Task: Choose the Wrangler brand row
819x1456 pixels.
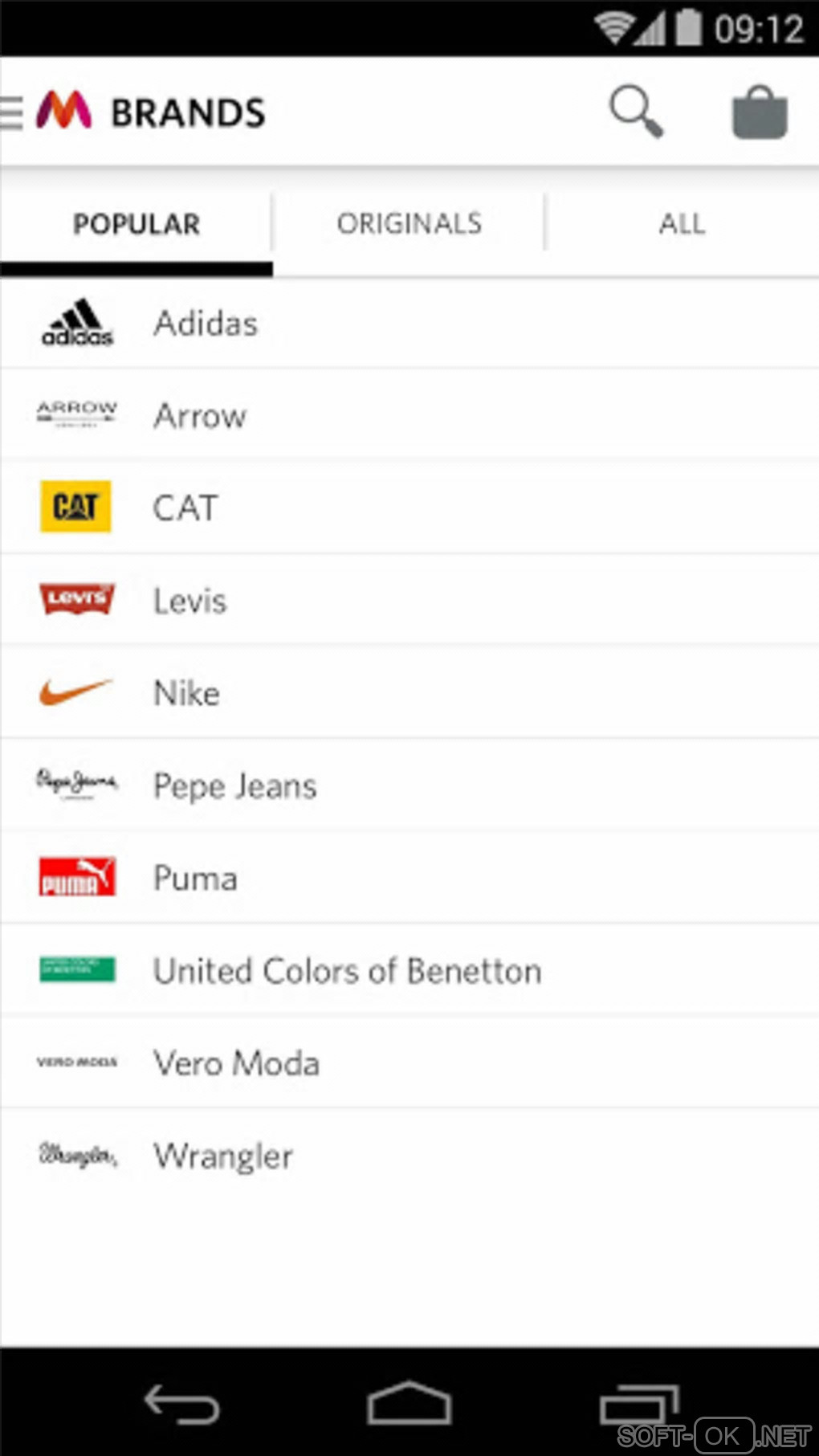Action: point(223,1156)
